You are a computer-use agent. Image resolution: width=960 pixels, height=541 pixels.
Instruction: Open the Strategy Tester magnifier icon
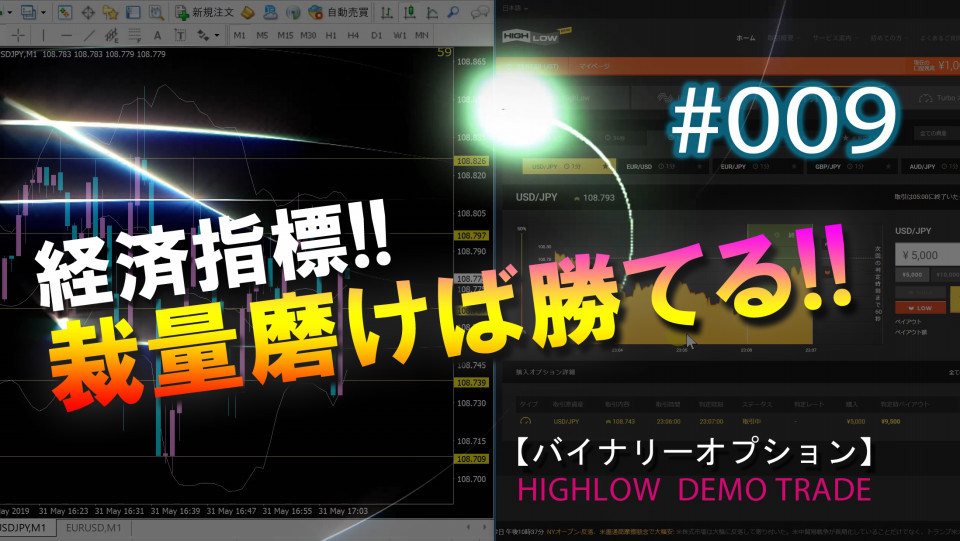[156, 12]
